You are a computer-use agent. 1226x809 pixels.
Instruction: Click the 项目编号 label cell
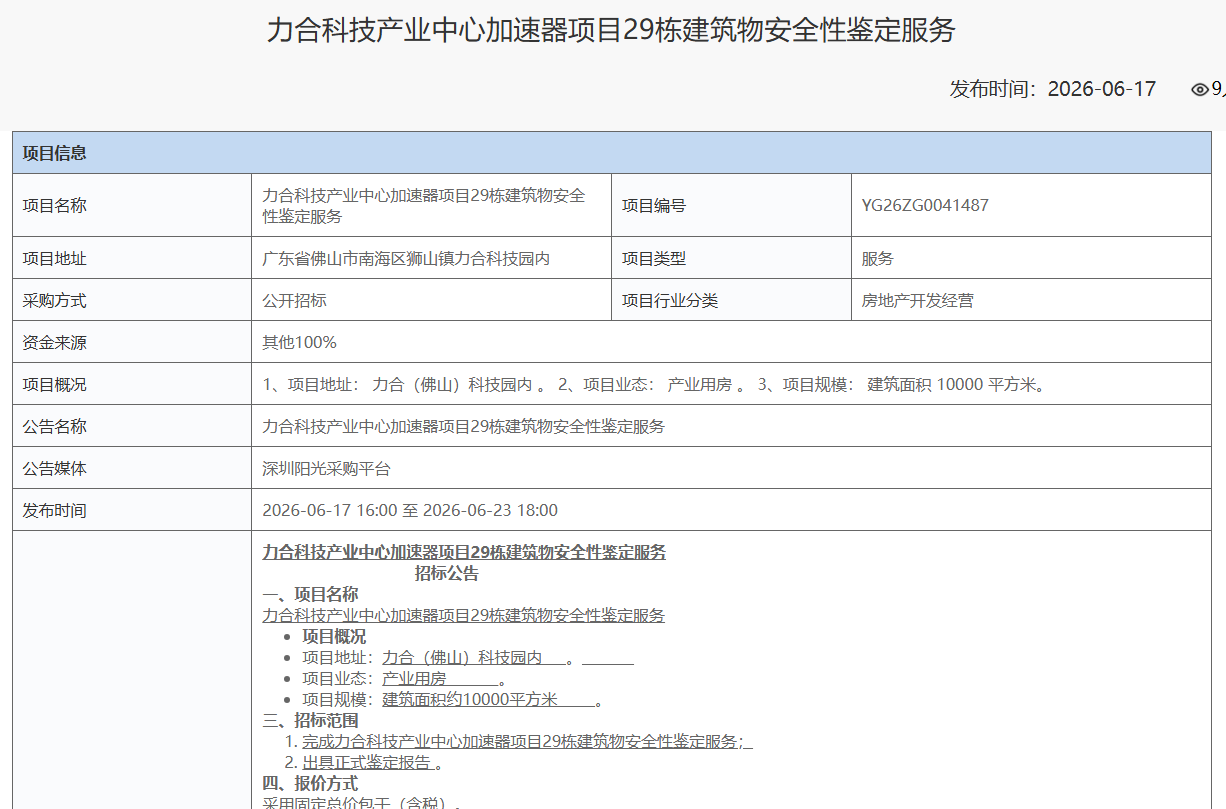732,205
